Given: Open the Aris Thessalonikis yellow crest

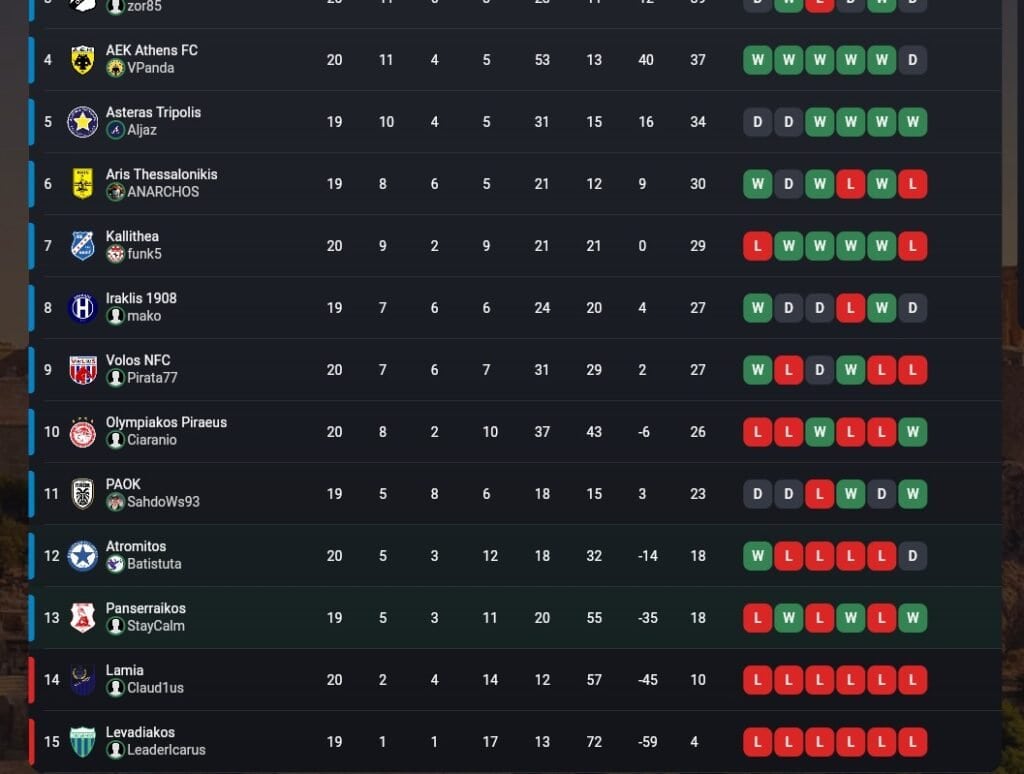Looking at the screenshot, I should click(x=83, y=184).
